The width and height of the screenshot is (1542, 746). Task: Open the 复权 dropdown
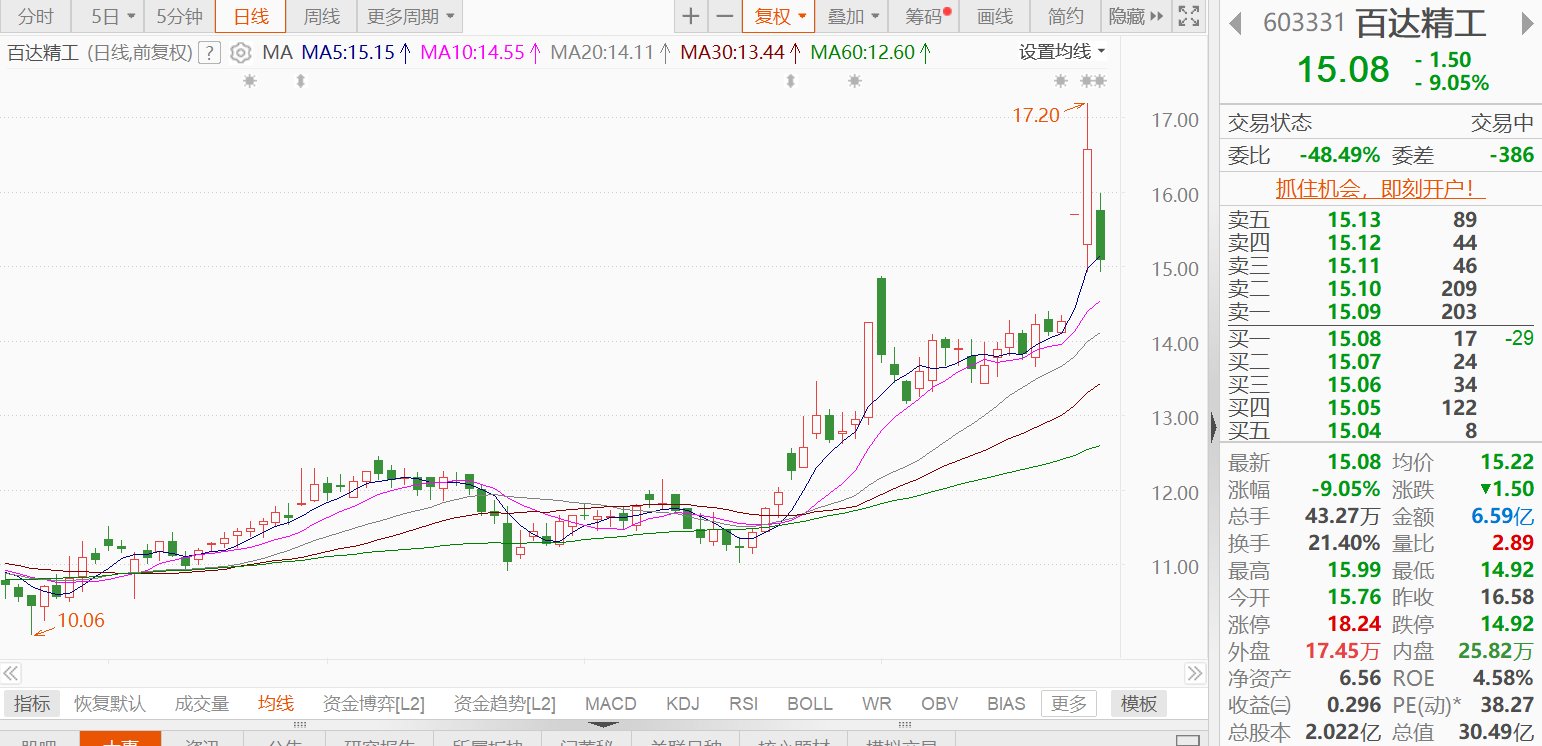[x=778, y=16]
